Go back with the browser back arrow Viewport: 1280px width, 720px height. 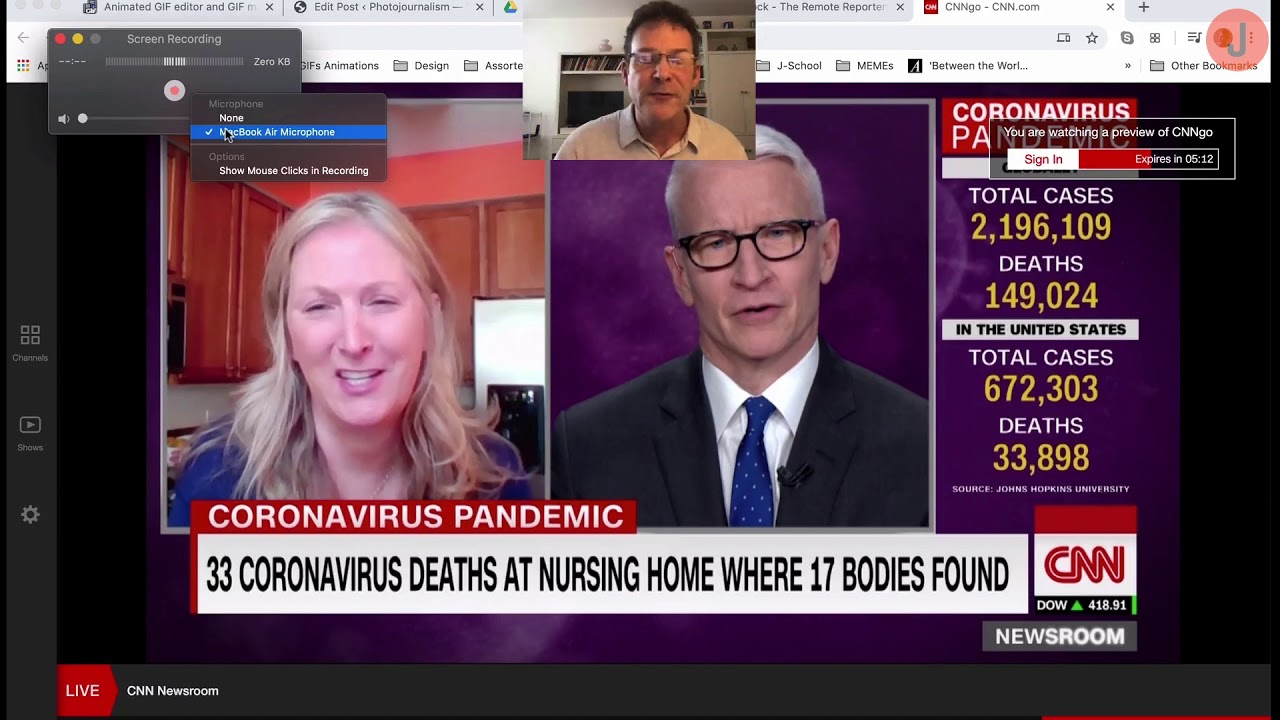pyautogui.click(x=23, y=38)
